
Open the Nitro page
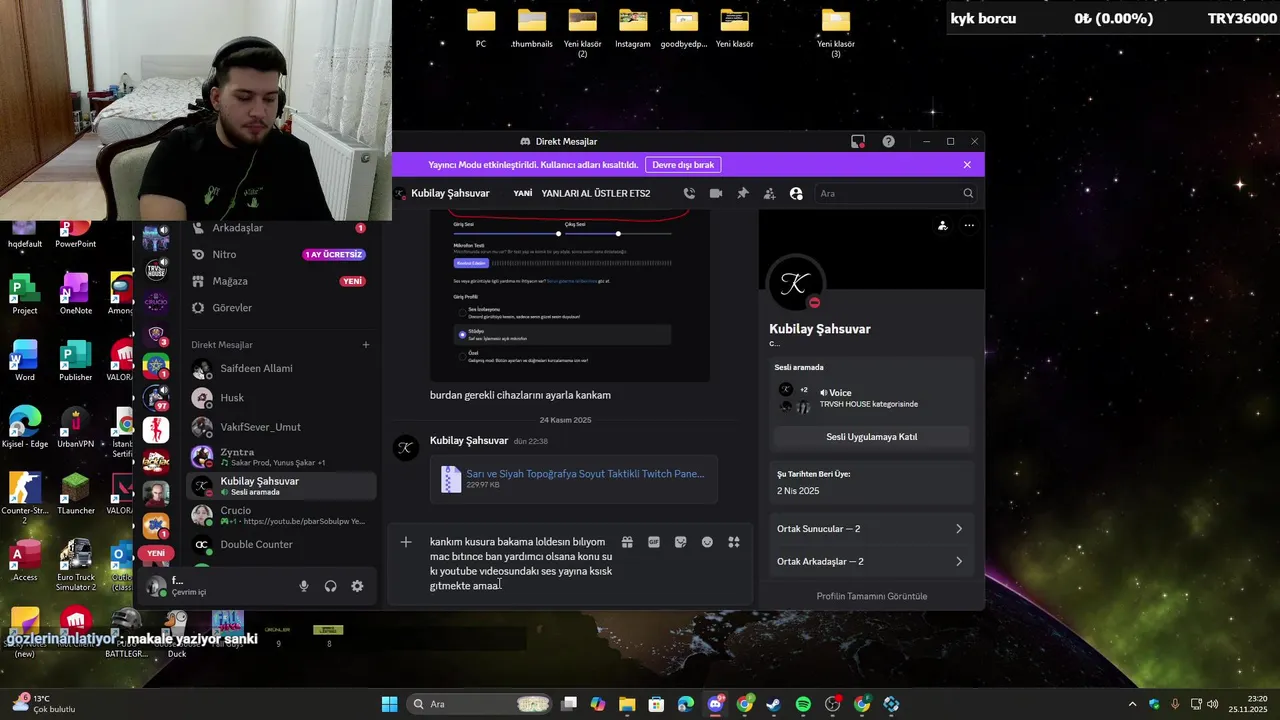279,255
